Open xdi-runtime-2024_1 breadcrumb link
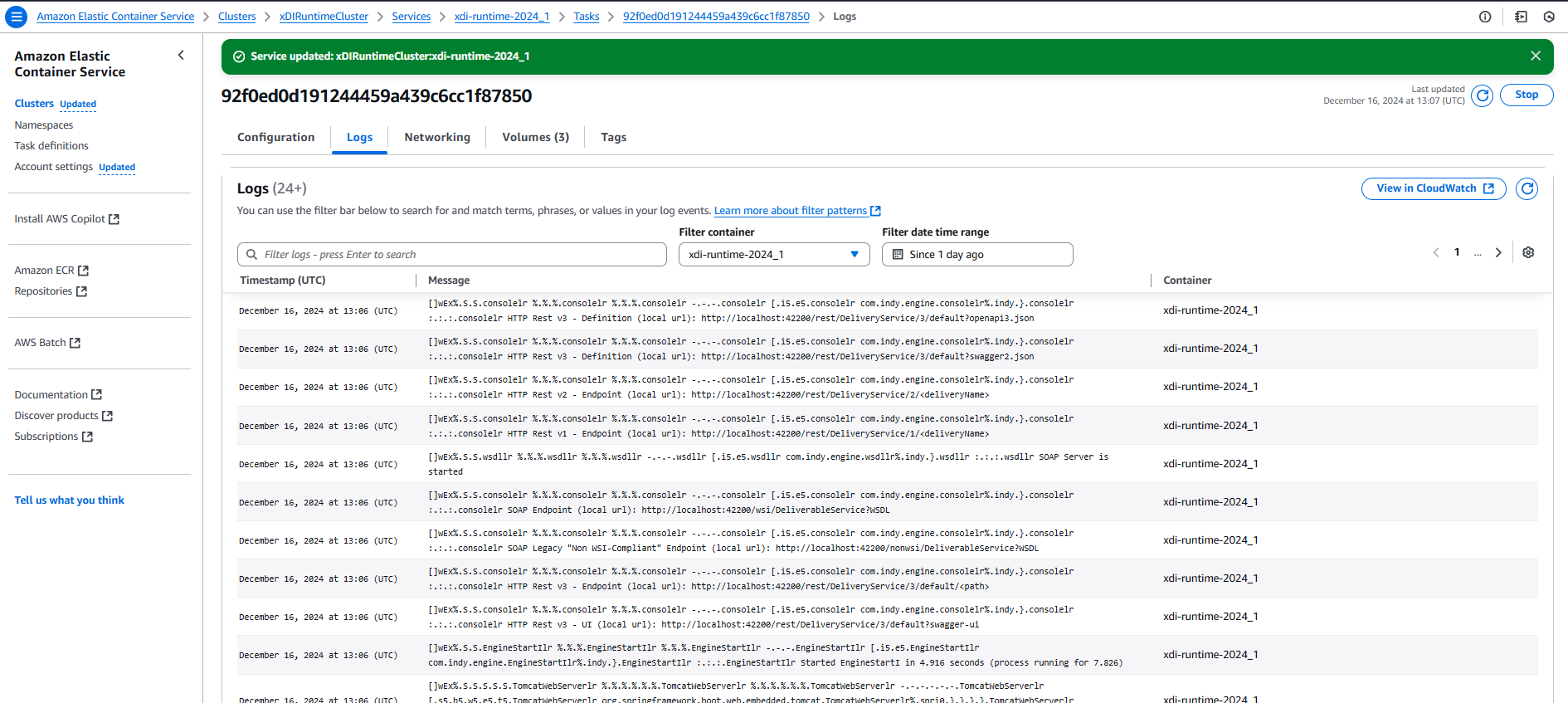Screen dimensions: 1568x703 coord(502,17)
